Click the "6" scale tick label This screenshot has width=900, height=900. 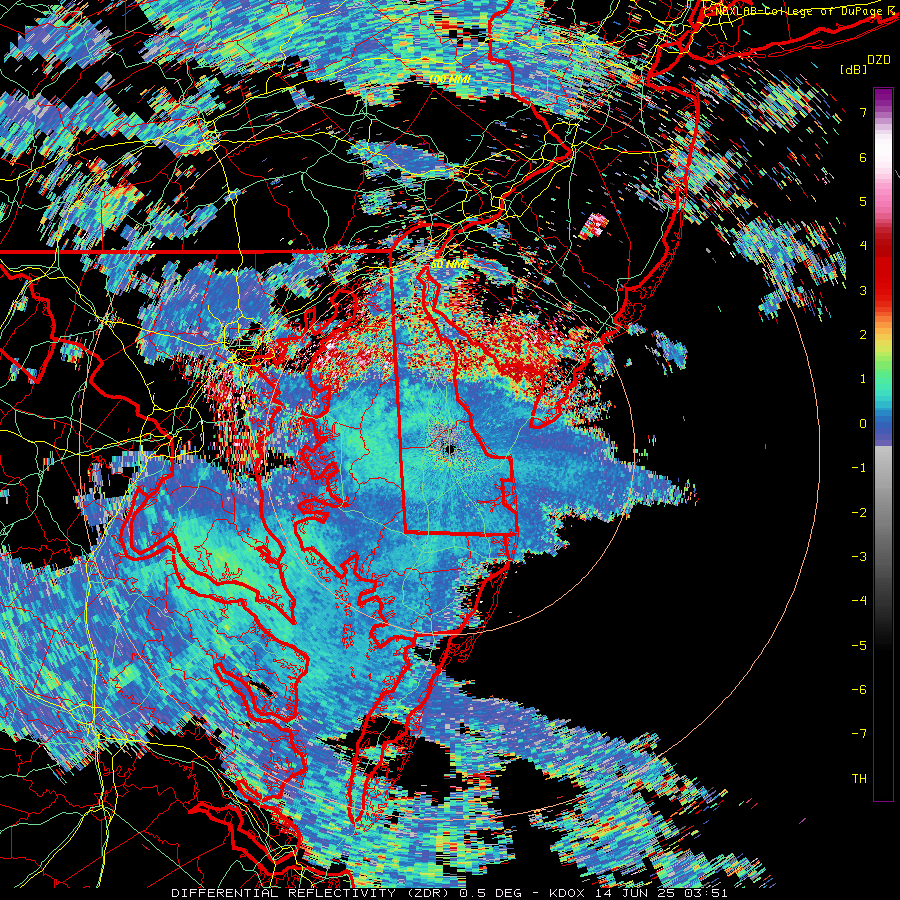pyautogui.click(x=863, y=157)
